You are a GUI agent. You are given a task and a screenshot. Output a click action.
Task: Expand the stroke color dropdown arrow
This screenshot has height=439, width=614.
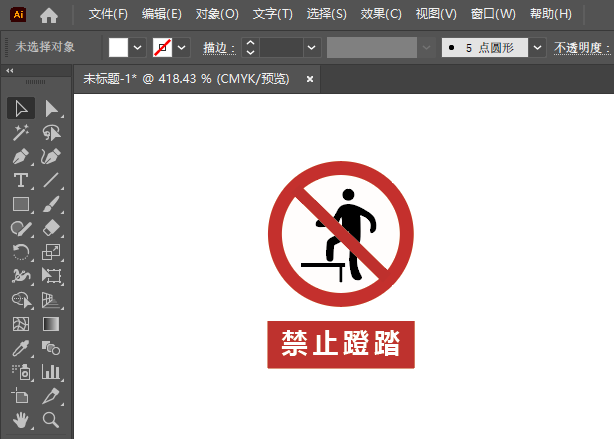click(x=181, y=48)
